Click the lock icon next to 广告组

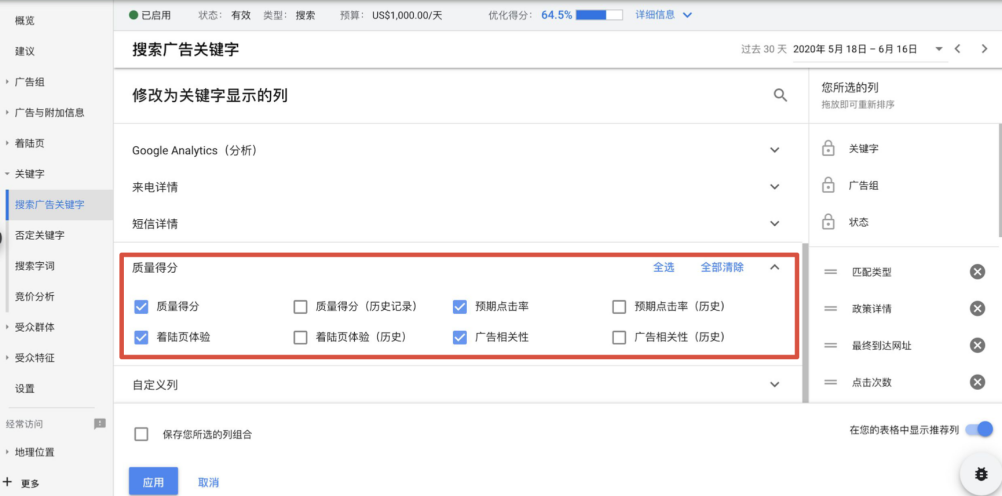pyautogui.click(x=828, y=186)
